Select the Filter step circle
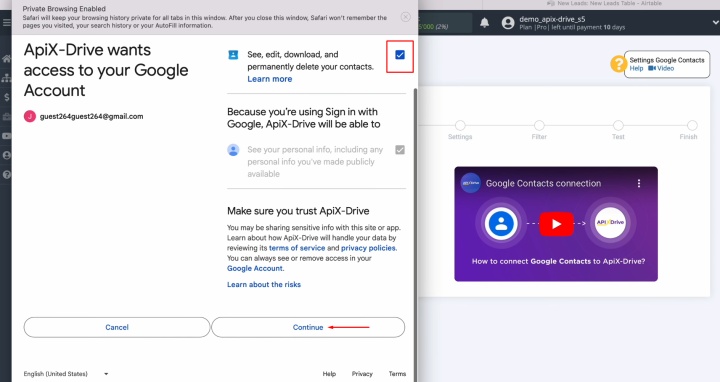The image size is (720, 382). pos(539,125)
